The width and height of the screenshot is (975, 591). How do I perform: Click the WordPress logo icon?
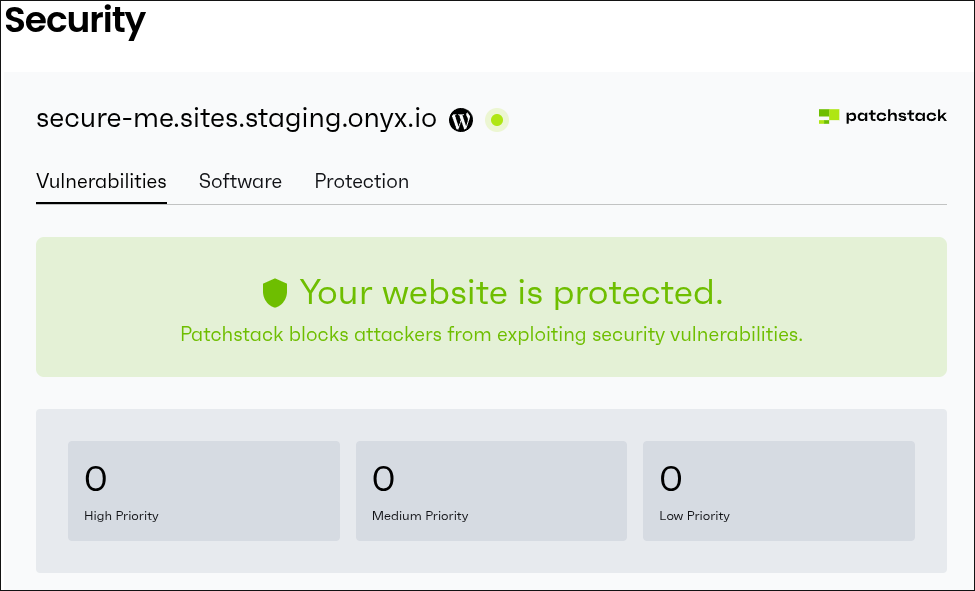point(461,120)
